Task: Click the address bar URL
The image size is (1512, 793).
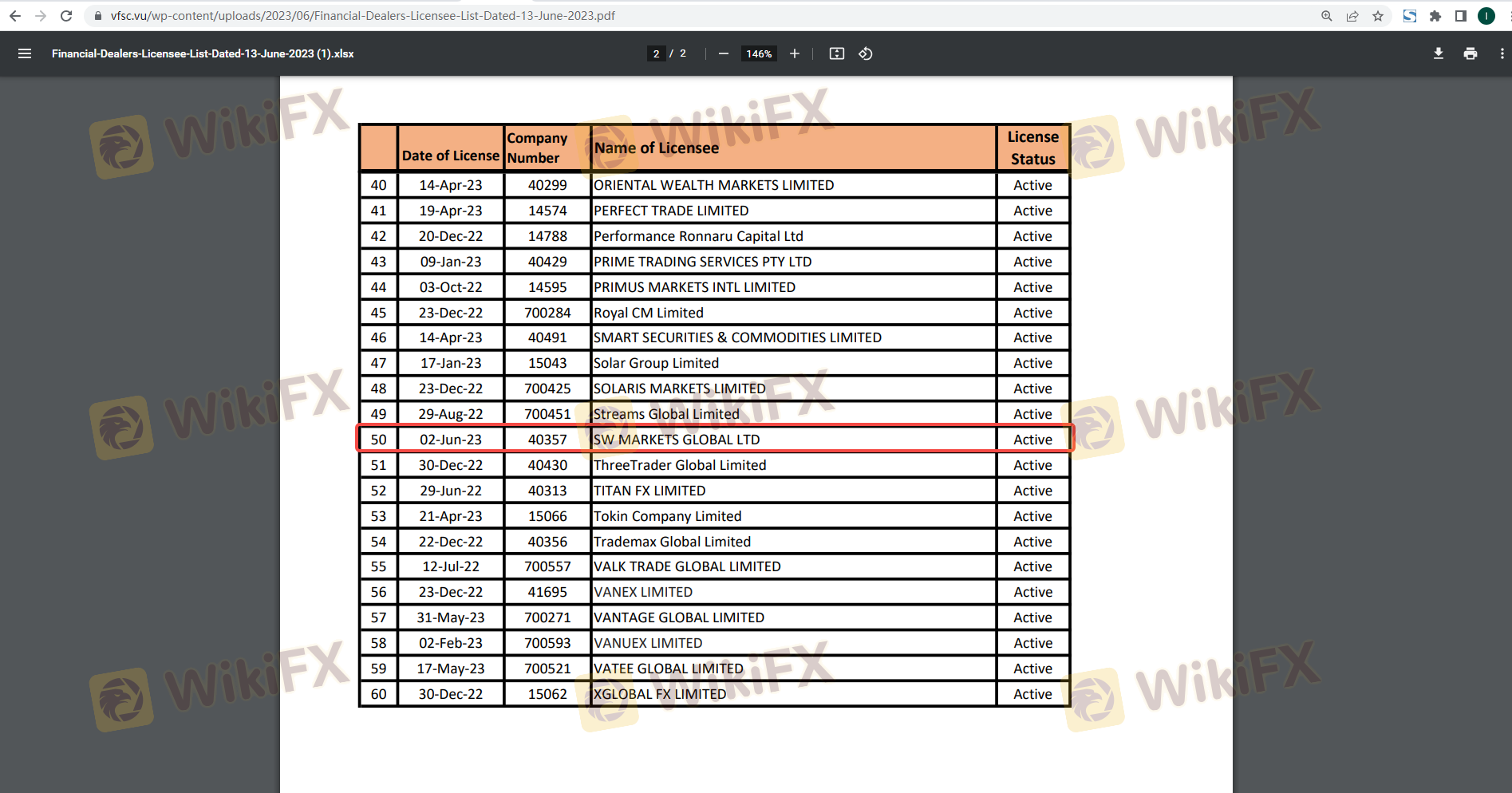Action: click(x=362, y=16)
